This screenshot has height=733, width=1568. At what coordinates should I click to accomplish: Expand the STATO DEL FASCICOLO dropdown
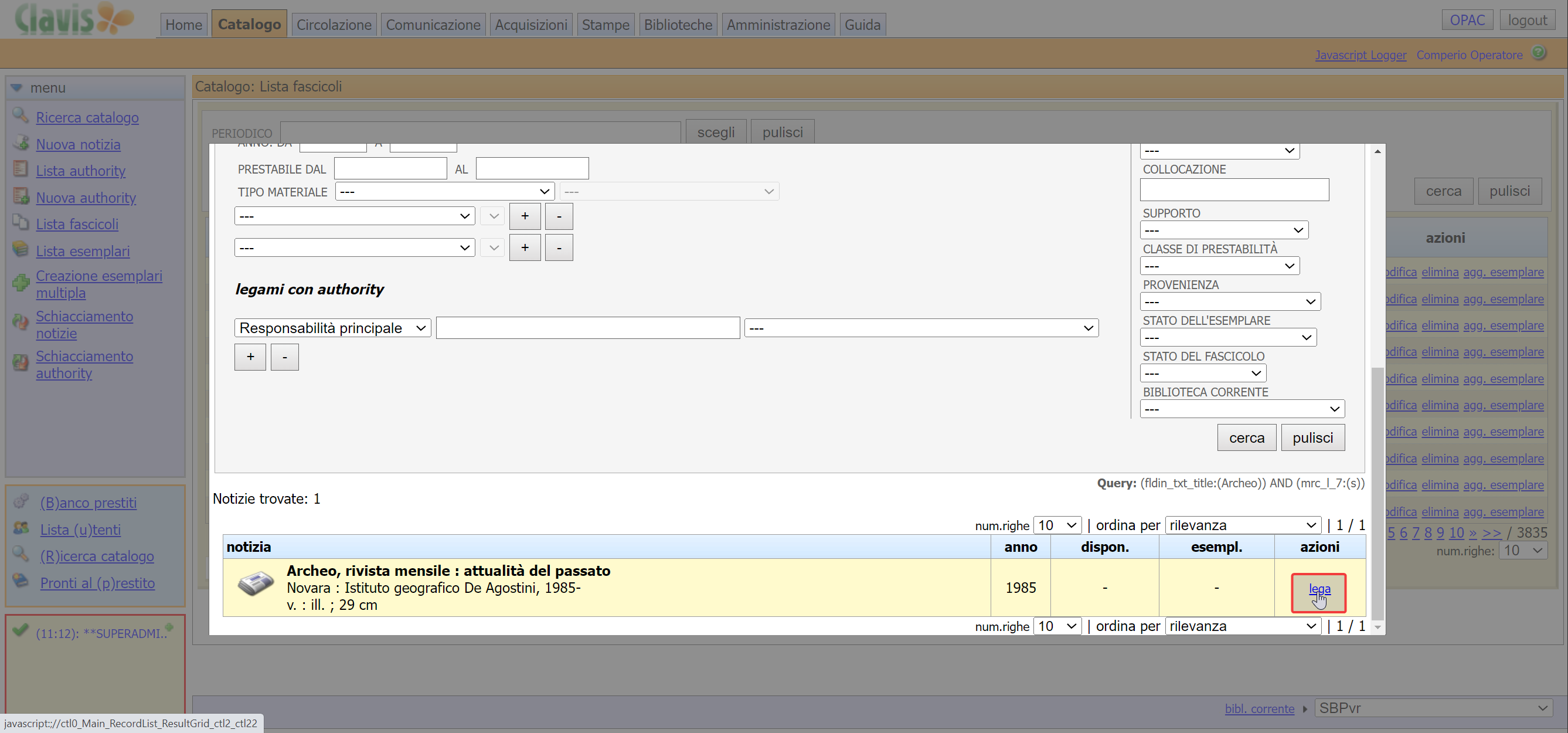(1202, 373)
